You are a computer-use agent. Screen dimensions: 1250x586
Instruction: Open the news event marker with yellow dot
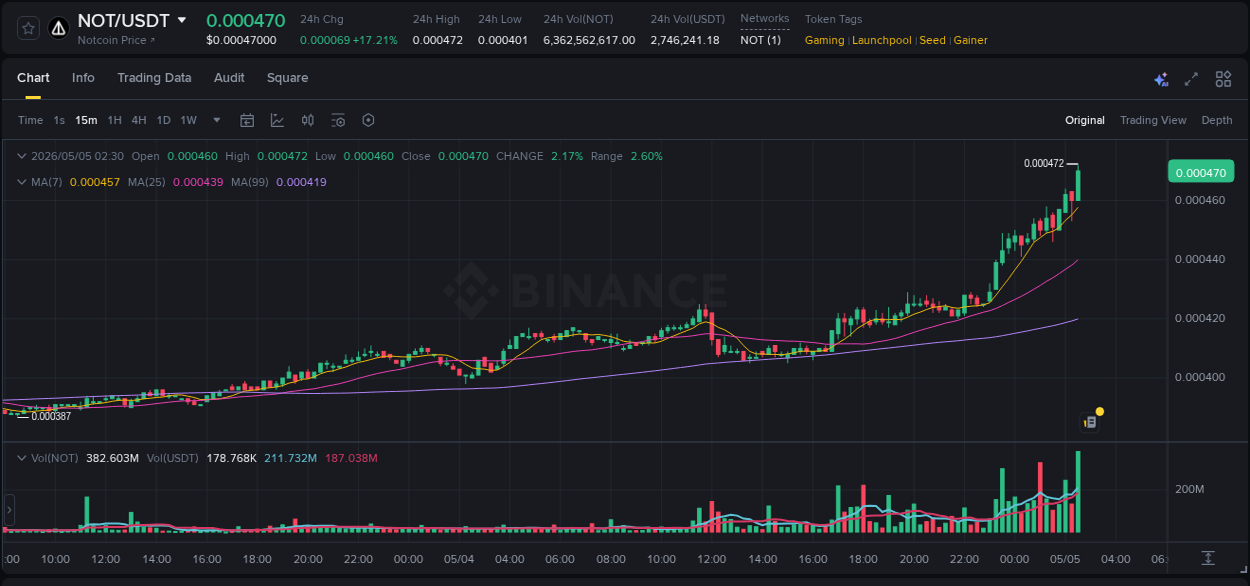click(x=1091, y=422)
